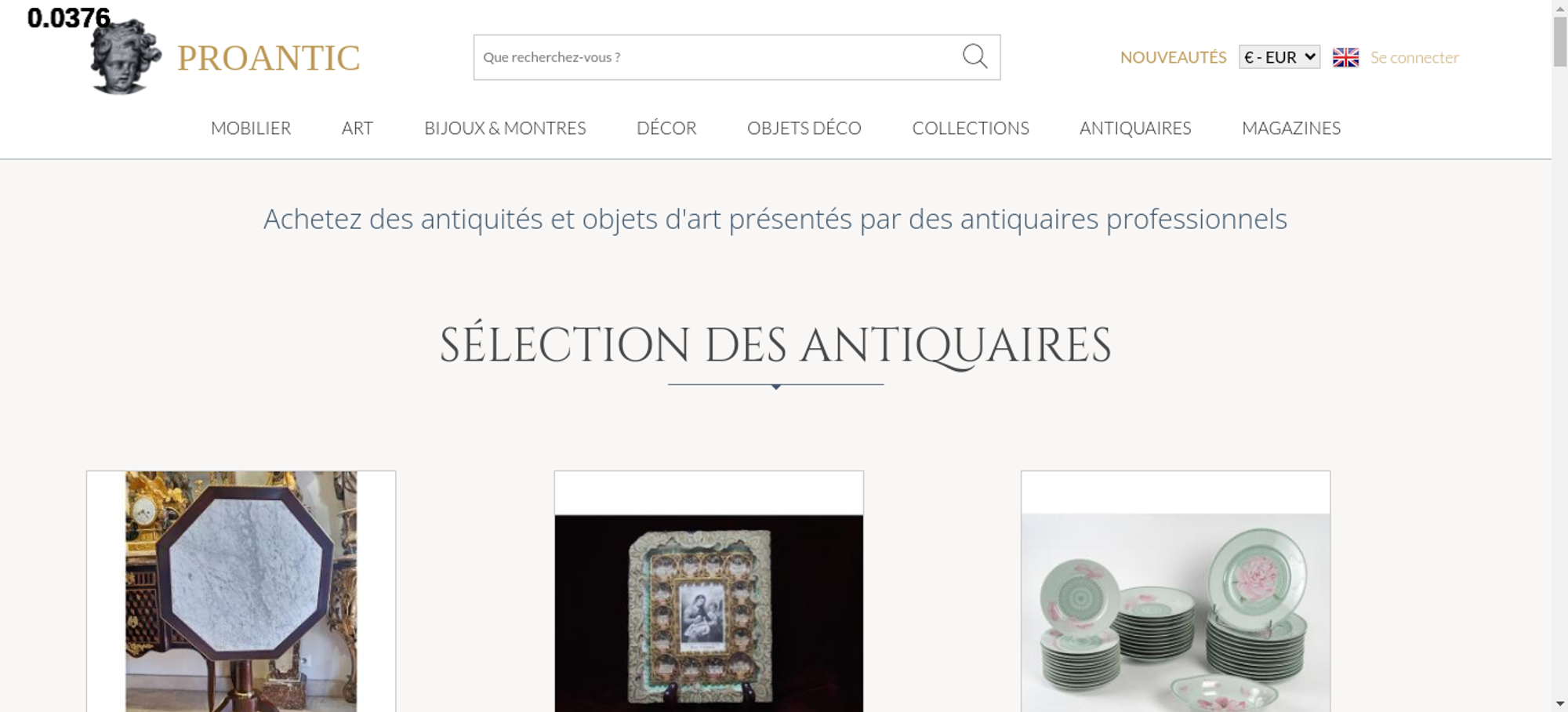Open the currency selector showing € - EUR
The width and height of the screenshot is (1568, 712).
1279,57
